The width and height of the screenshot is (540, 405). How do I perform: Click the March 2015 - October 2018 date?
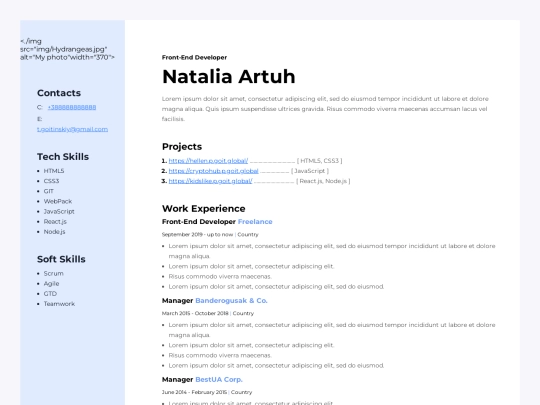[x=195, y=313]
